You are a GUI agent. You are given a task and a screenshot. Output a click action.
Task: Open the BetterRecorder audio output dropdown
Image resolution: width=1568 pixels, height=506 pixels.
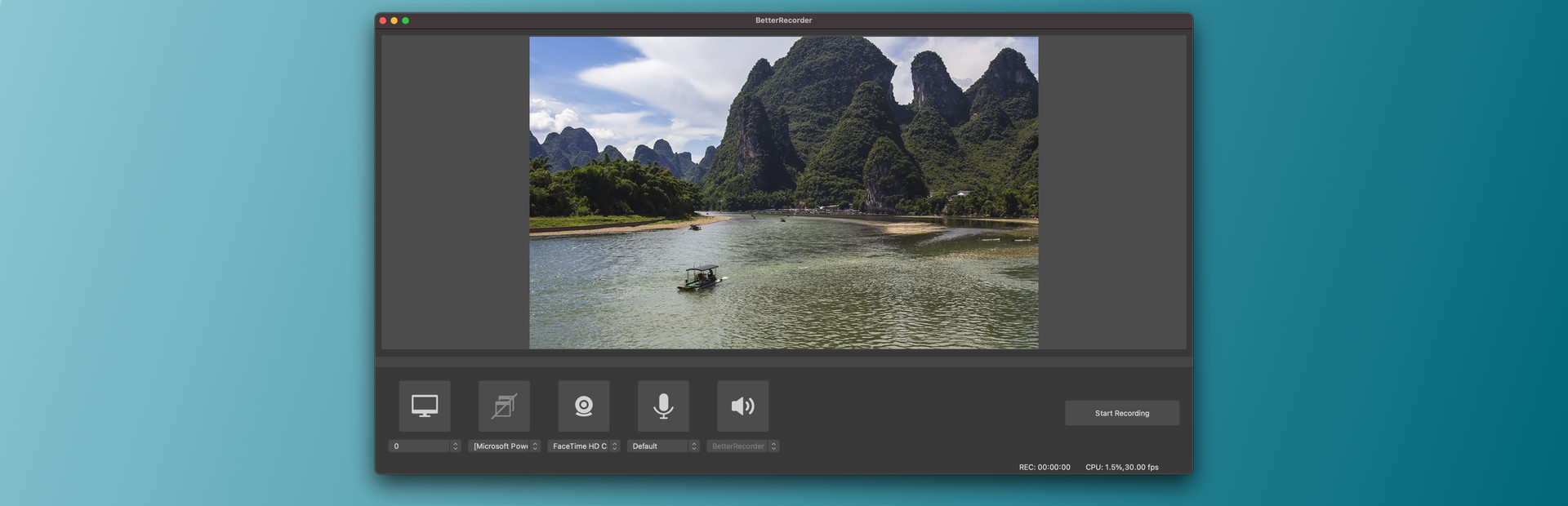coord(743,446)
